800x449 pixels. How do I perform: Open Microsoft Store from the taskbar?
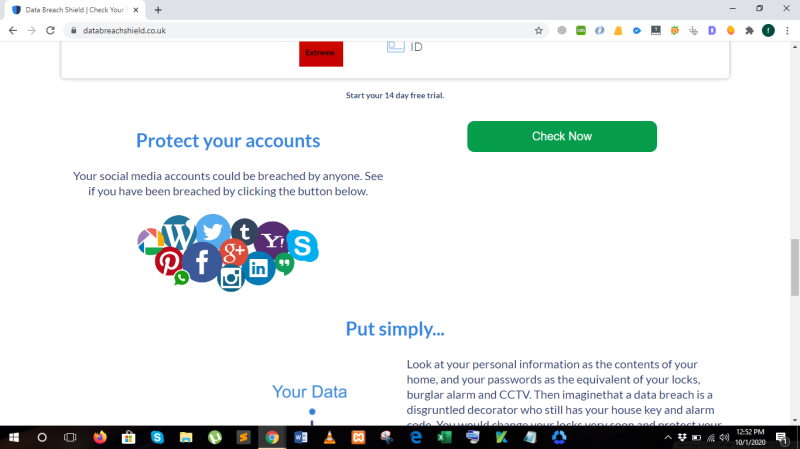pos(129,437)
